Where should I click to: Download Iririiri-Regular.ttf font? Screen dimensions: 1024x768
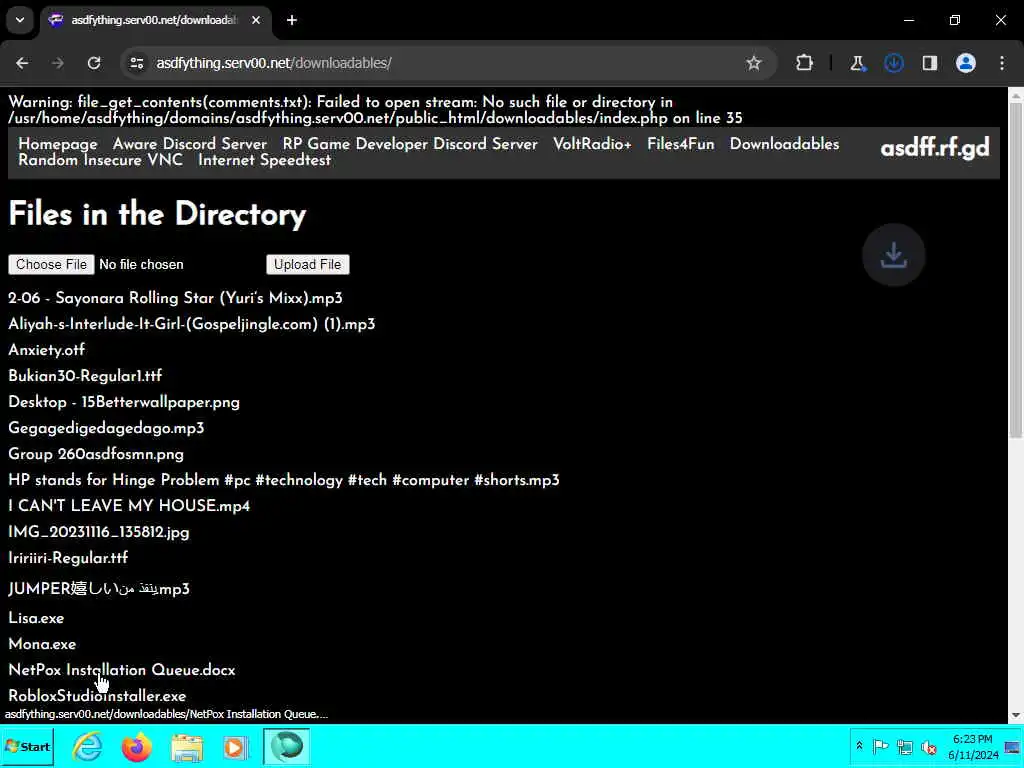coord(68,558)
